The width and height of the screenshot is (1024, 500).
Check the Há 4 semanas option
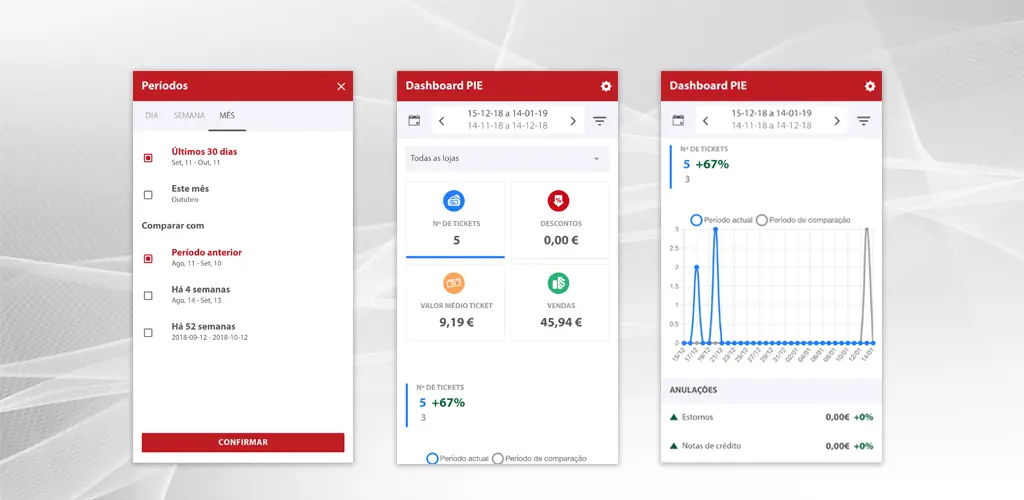tap(148, 295)
